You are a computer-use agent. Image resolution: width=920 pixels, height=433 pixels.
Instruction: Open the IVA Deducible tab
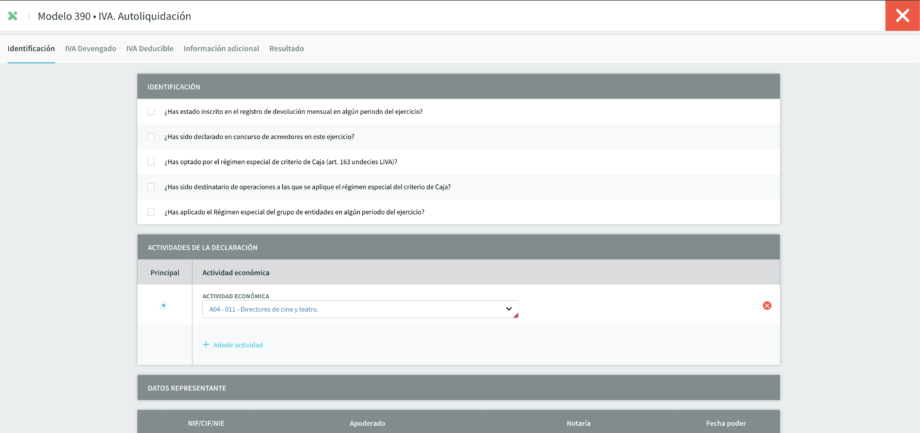(x=150, y=49)
